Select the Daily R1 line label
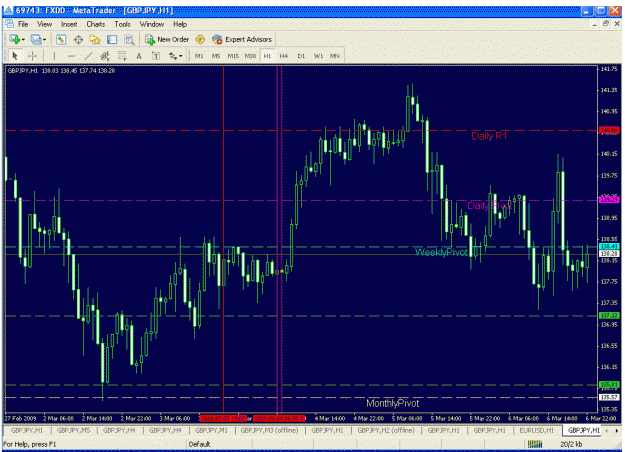Screen dimensions: 625x452 [489, 136]
